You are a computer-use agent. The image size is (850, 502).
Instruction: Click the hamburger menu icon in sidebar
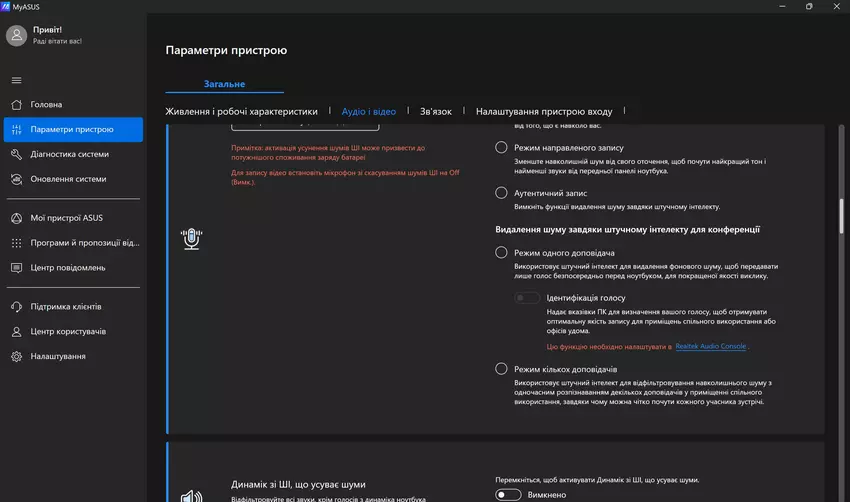16,80
